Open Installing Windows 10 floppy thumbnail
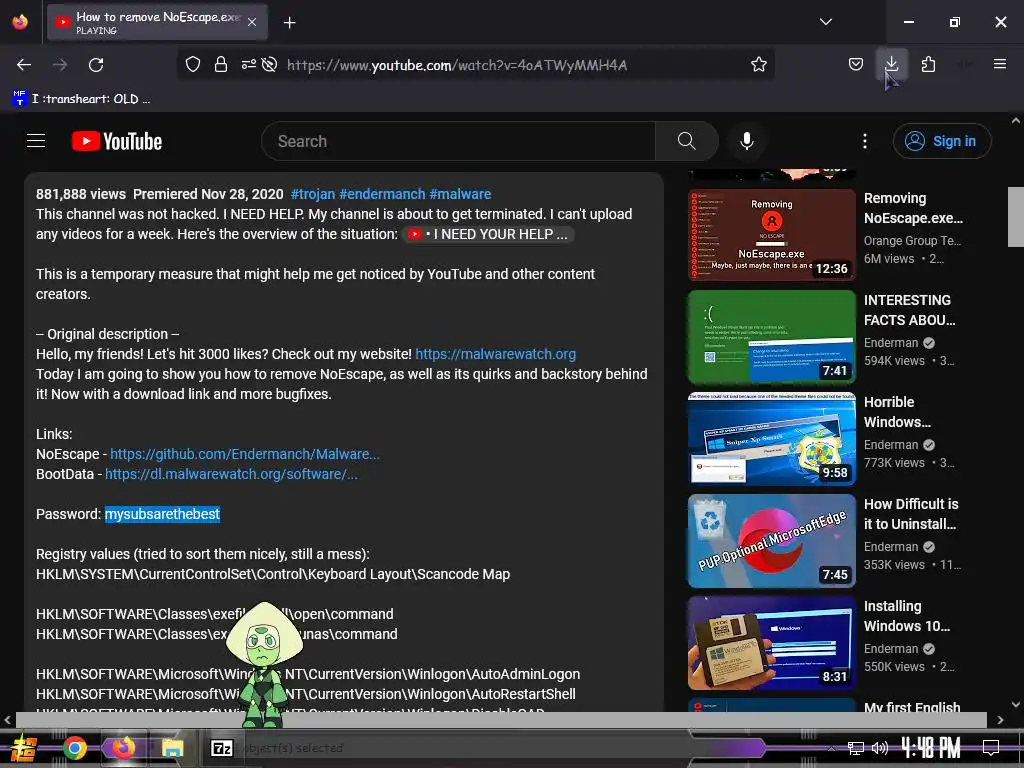The width and height of the screenshot is (1024, 768). click(x=771, y=643)
